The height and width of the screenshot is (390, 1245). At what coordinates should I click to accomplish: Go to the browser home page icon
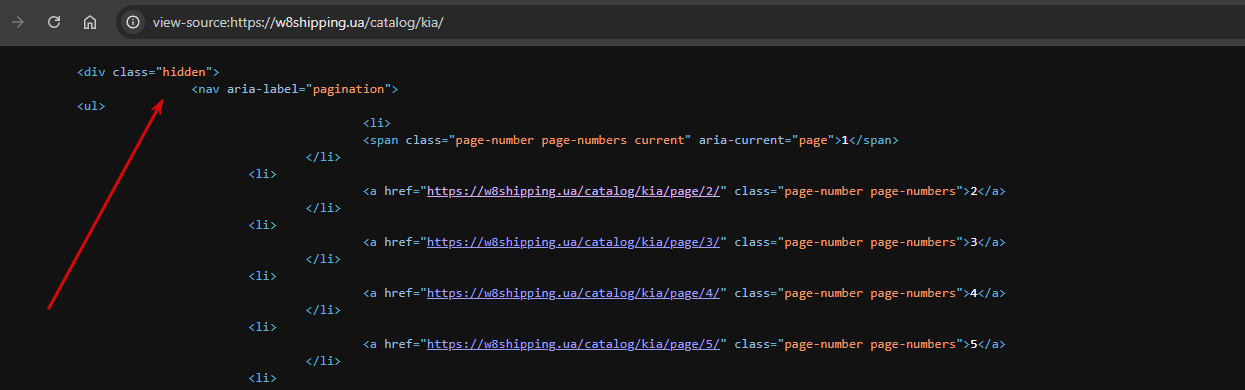pyautogui.click(x=90, y=22)
